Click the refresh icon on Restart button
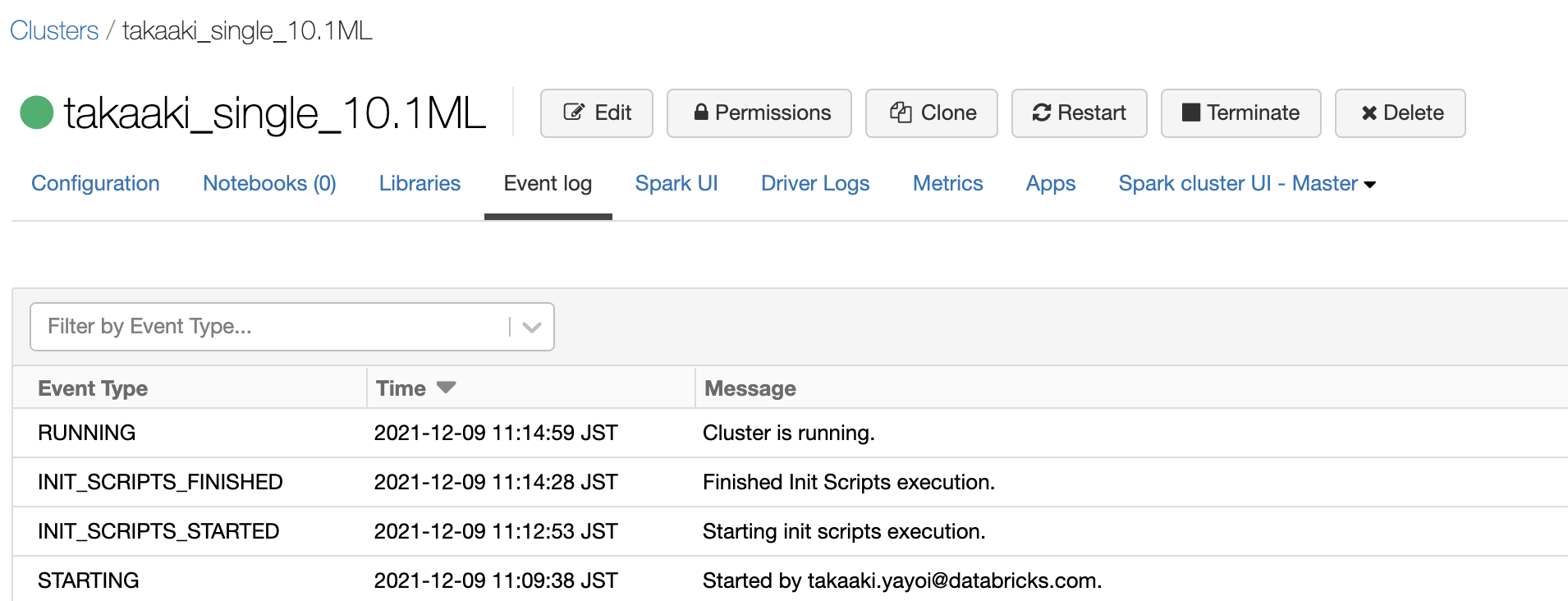The height and width of the screenshot is (601, 1568). (x=1042, y=112)
